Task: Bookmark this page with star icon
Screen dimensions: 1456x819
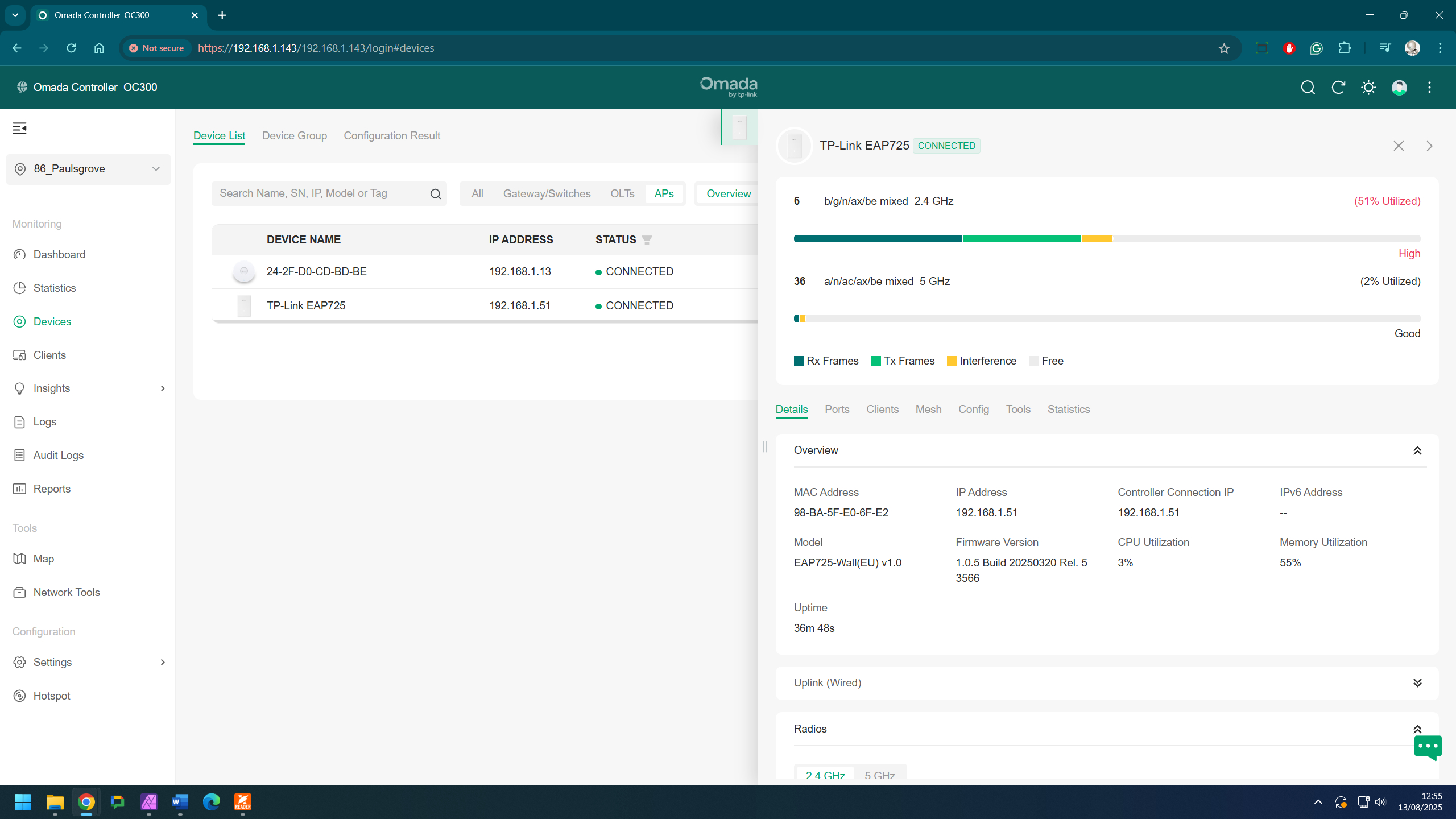Action: (1224, 48)
